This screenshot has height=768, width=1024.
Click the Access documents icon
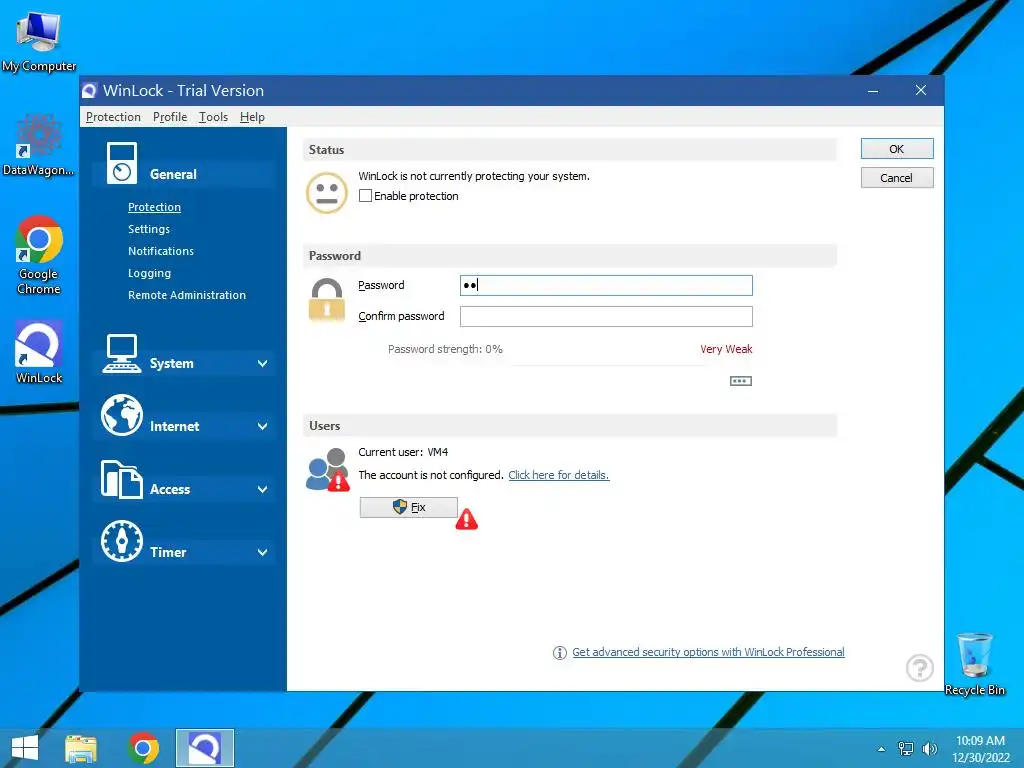pos(121,479)
